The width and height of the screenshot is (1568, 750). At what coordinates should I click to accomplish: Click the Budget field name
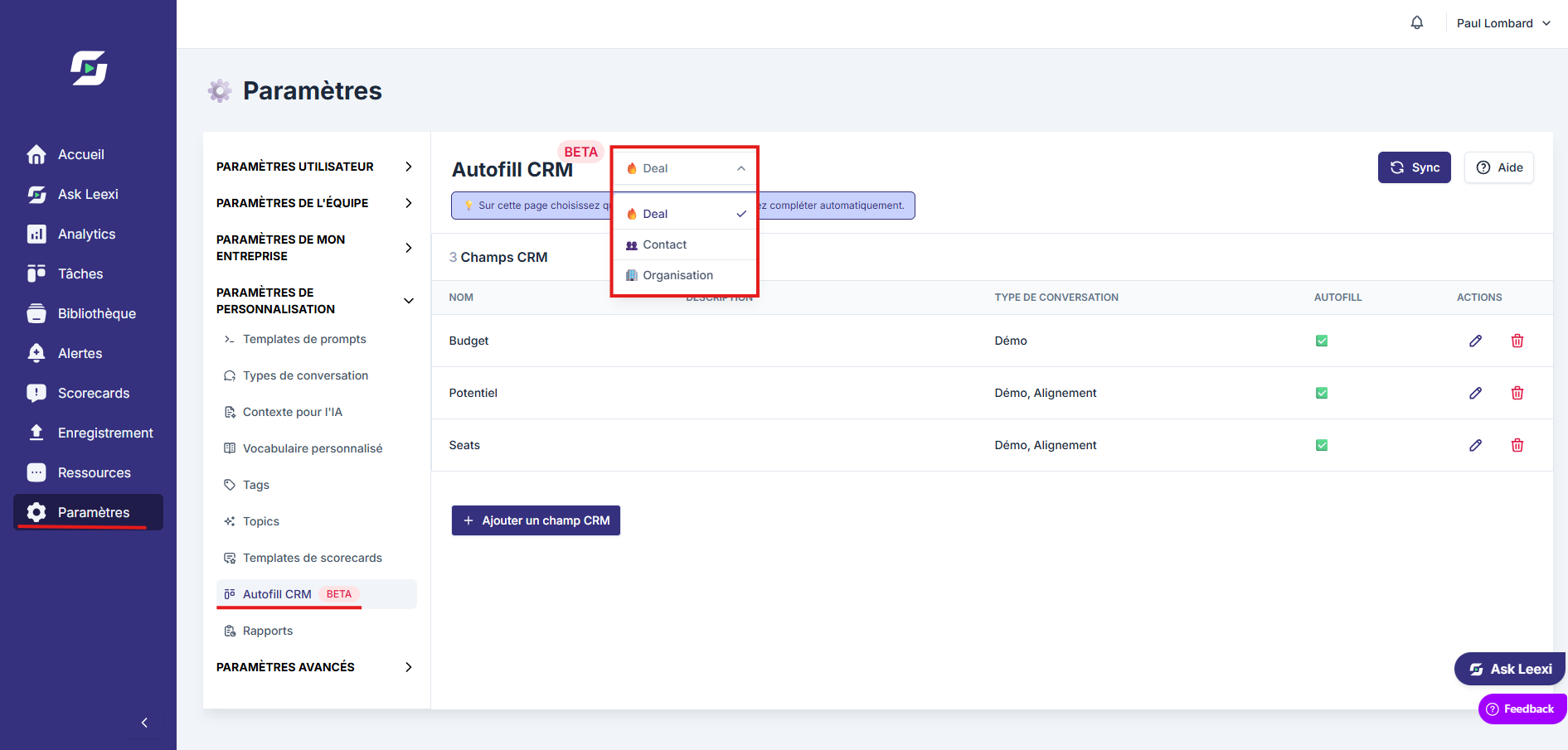point(468,341)
